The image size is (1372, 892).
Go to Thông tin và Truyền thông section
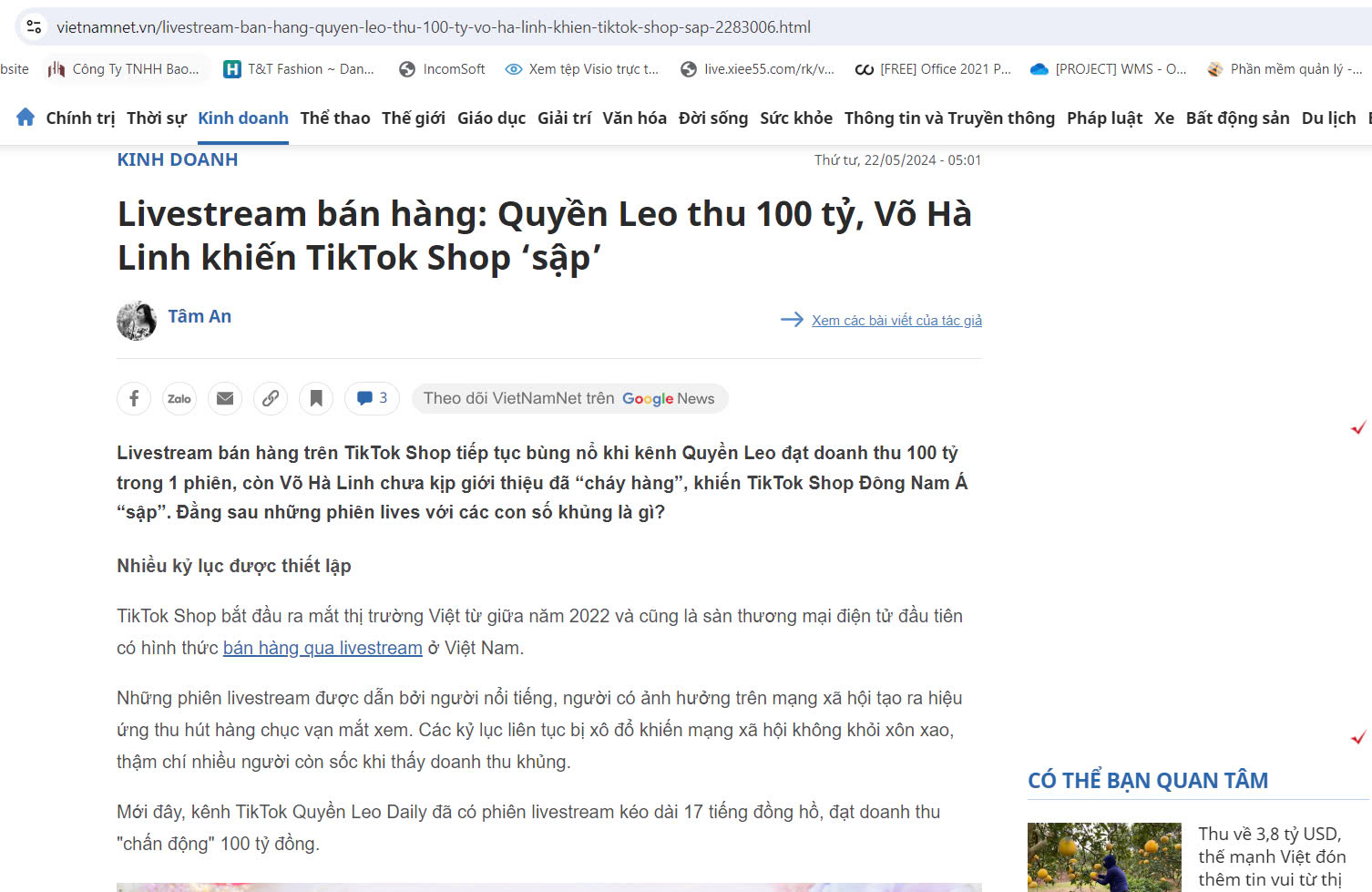pos(949,118)
